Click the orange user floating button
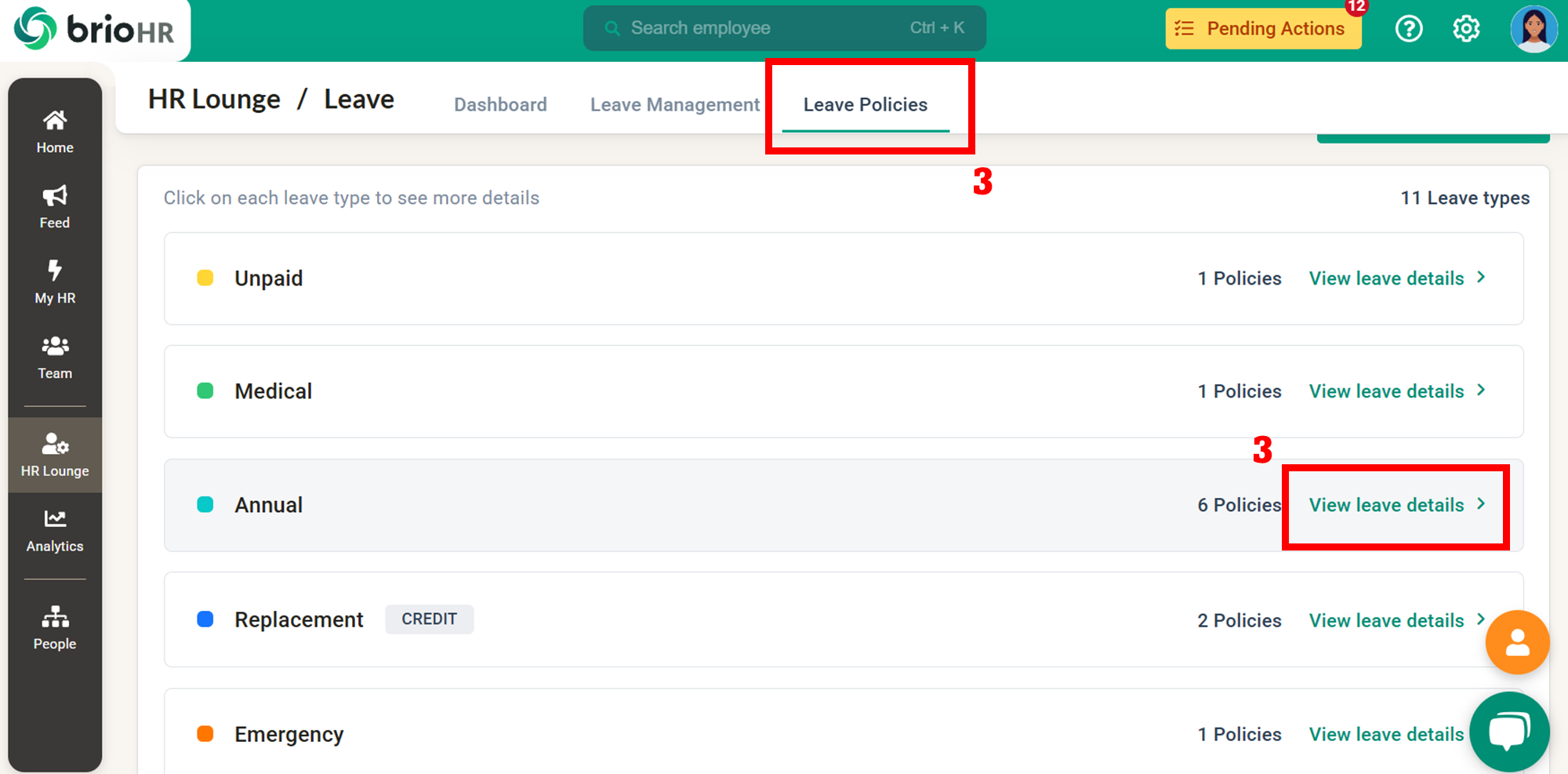Screen dimensions: 1568x774 1517,642
